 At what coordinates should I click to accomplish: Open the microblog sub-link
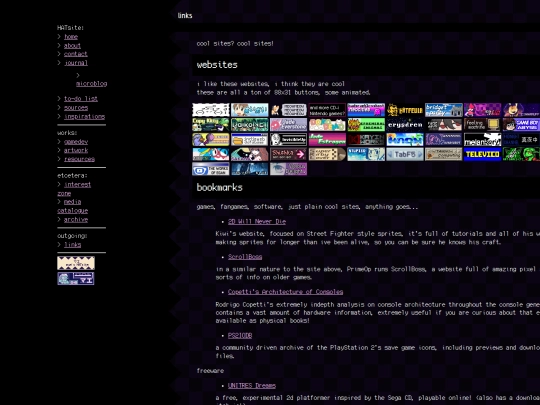pos(92,84)
